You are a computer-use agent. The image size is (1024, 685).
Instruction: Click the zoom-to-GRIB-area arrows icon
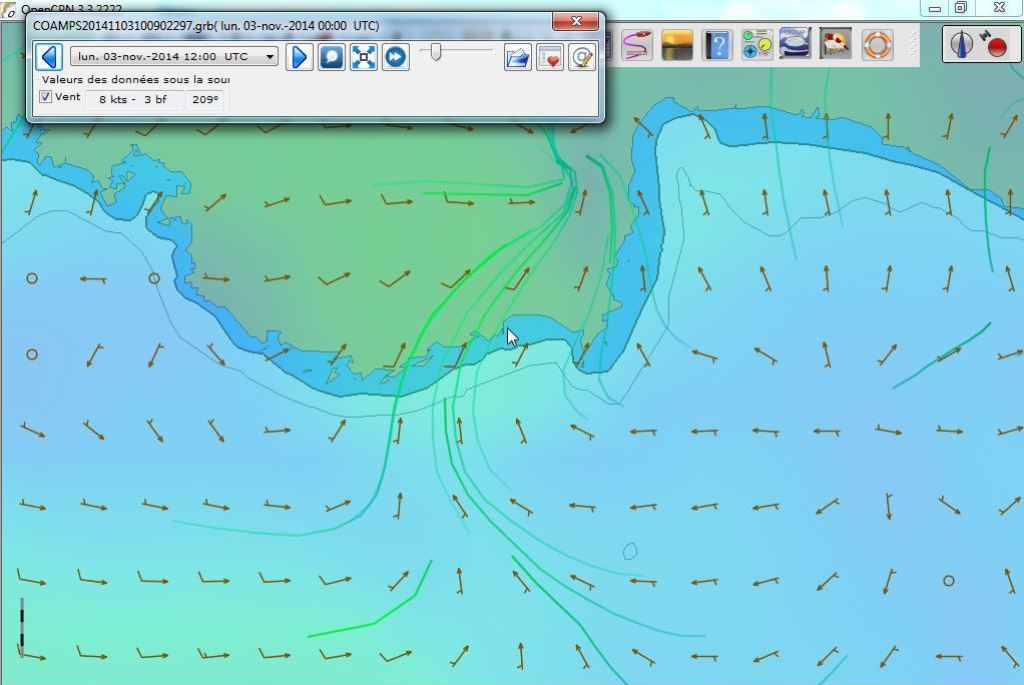coord(363,57)
